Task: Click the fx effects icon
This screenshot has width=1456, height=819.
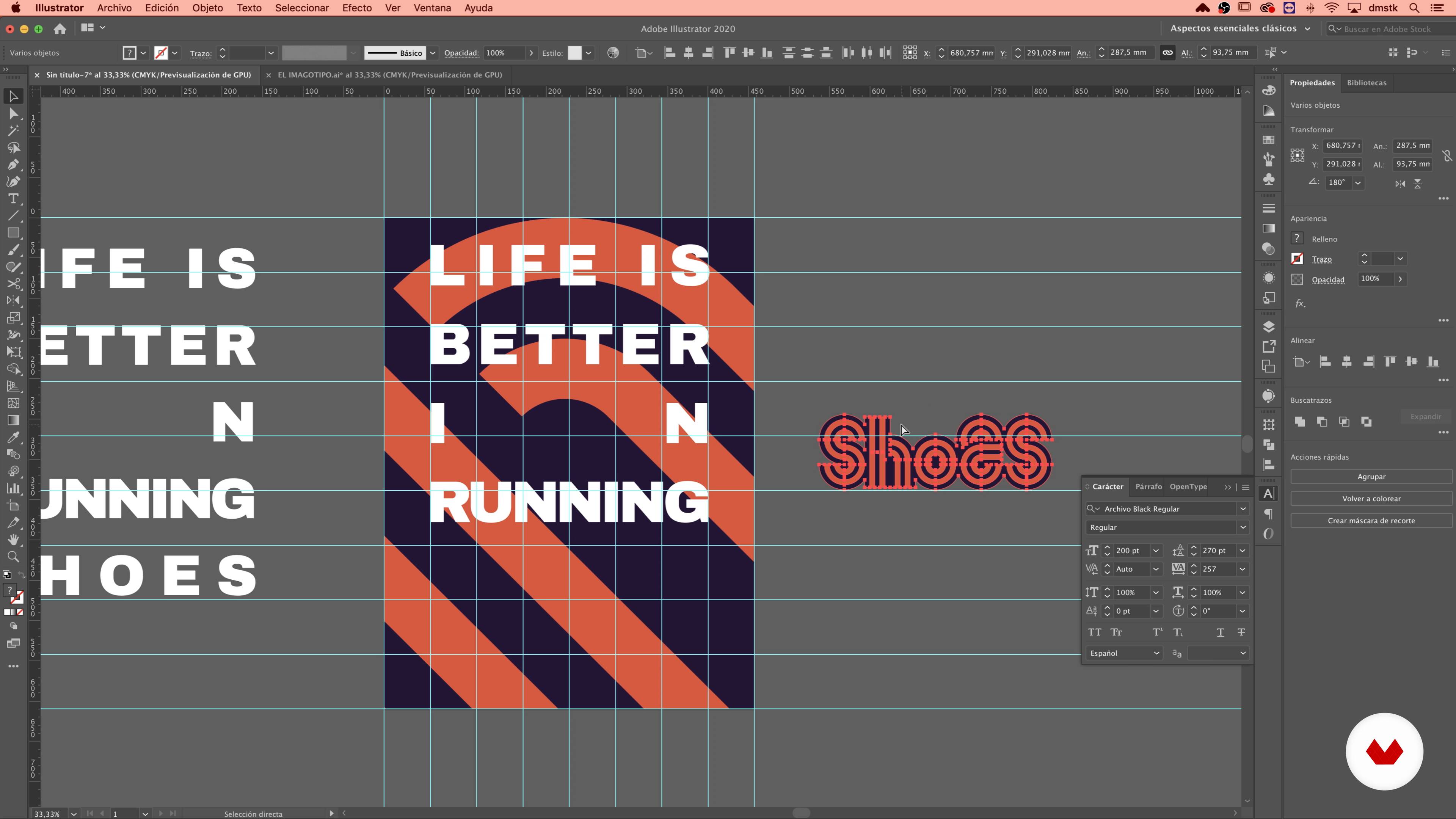Action: (1300, 303)
